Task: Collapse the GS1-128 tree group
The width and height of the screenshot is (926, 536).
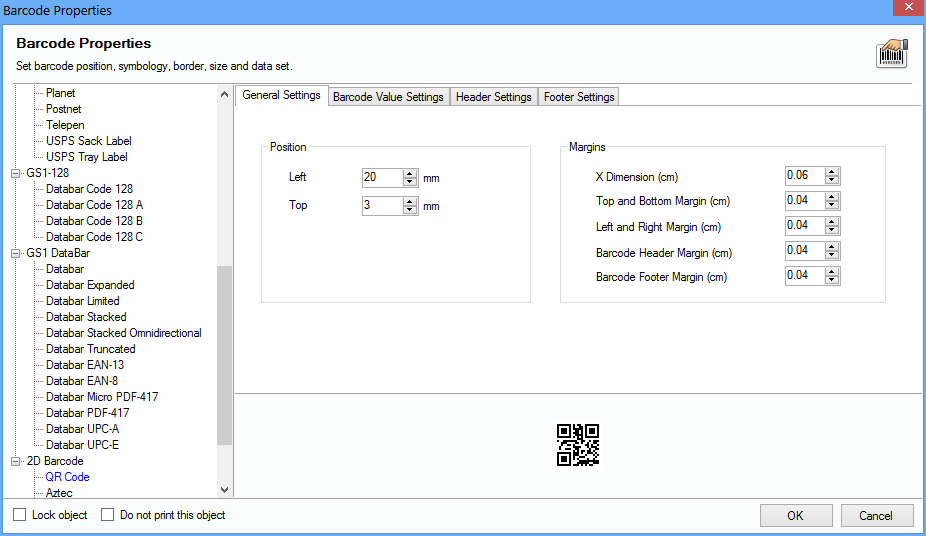Action: [x=15, y=173]
